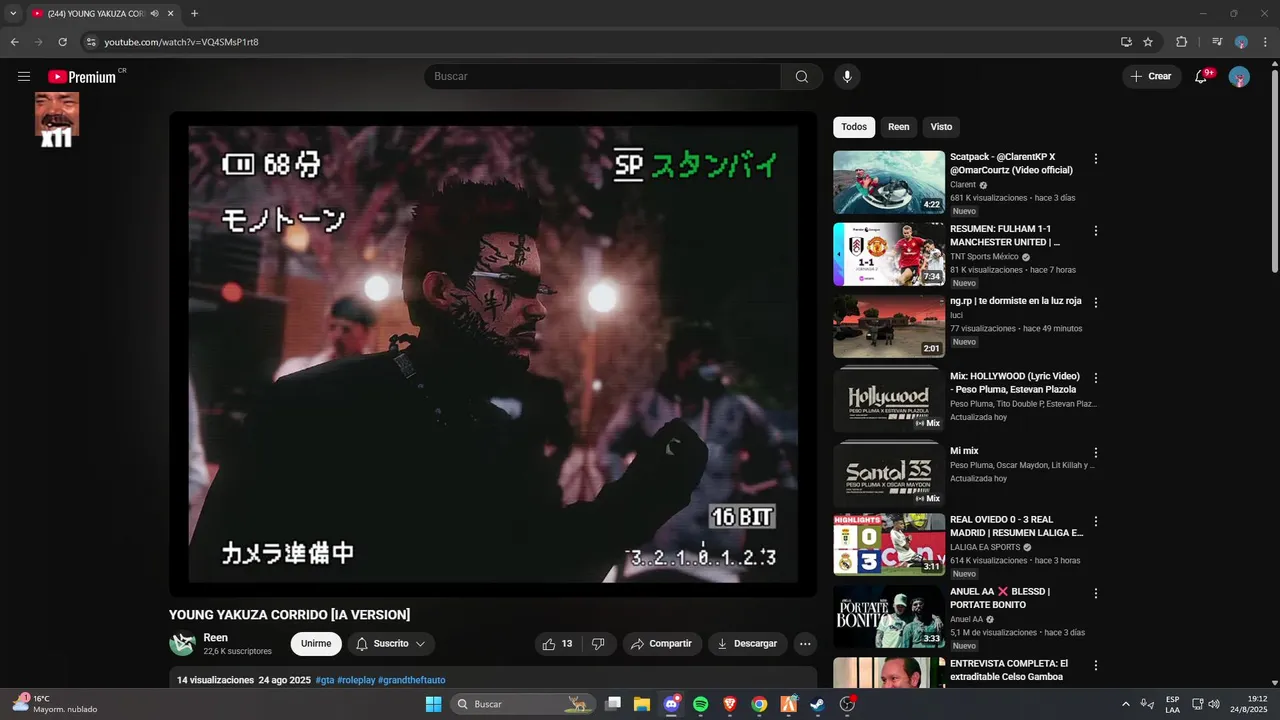
Task: Open options for Fulham Manchester United video
Action: [x=1096, y=231]
